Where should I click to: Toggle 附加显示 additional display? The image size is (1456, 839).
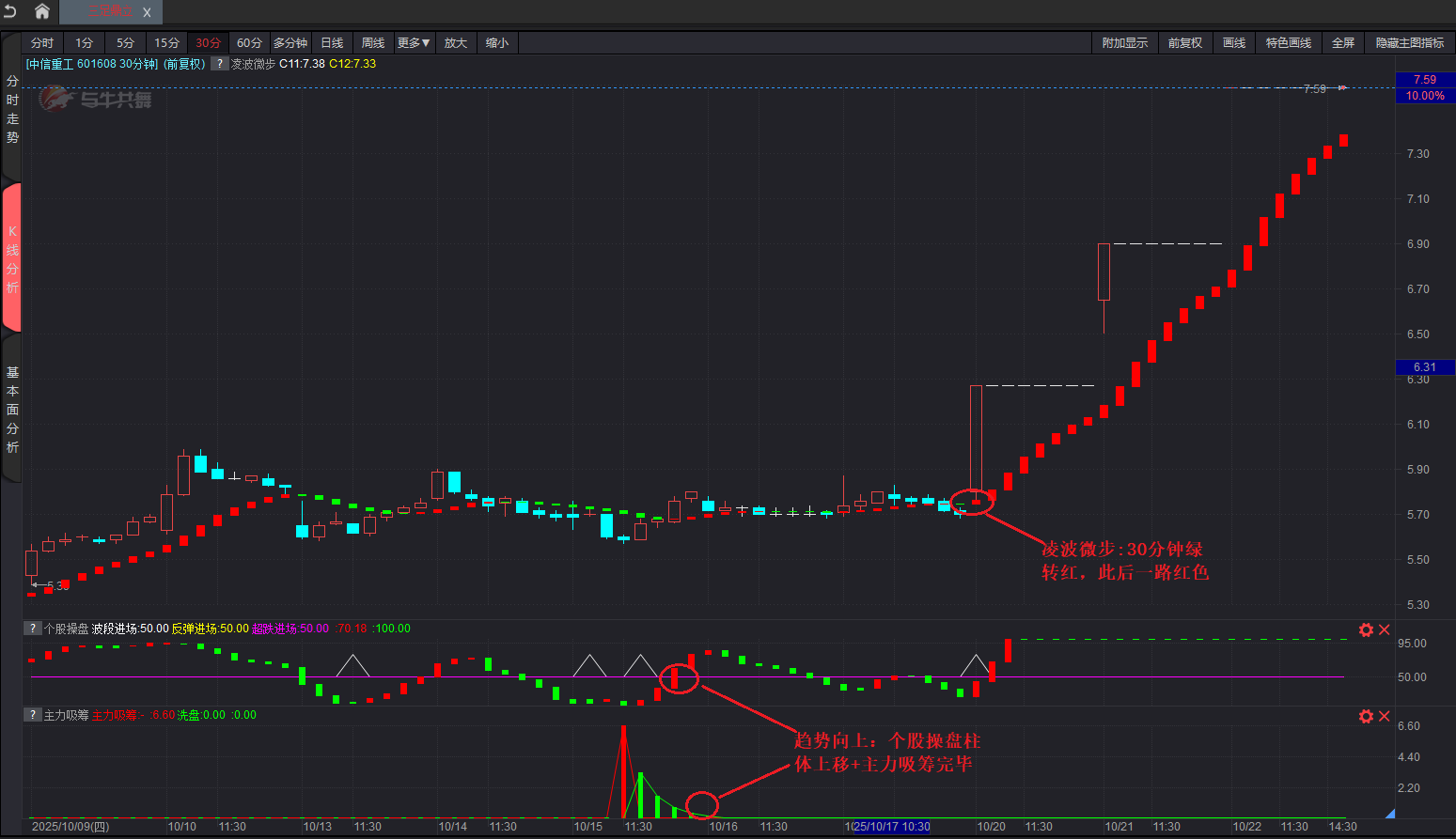[x=1124, y=43]
